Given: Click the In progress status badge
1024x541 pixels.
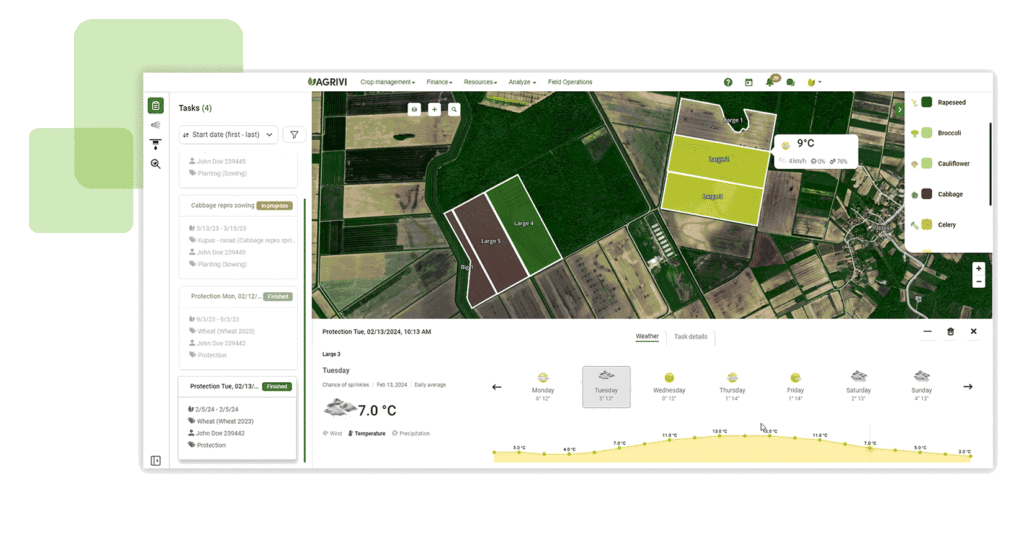Looking at the screenshot, I should coord(275,206).
